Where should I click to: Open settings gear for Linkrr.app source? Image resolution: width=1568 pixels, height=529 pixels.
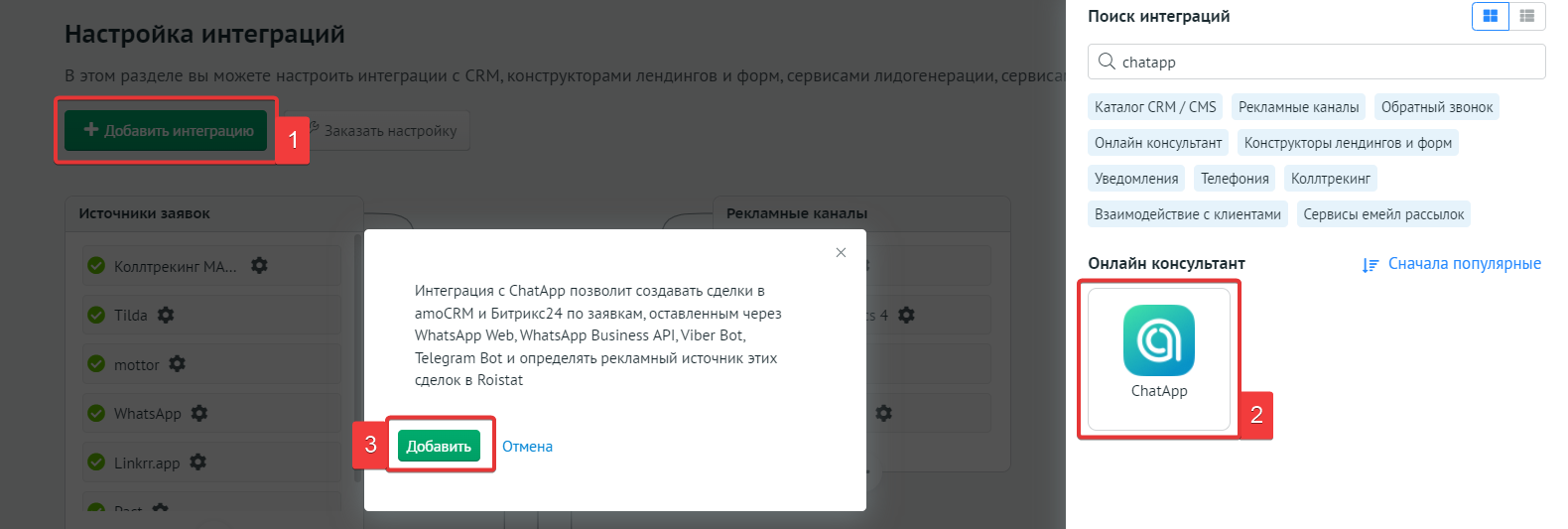(197, 463)
